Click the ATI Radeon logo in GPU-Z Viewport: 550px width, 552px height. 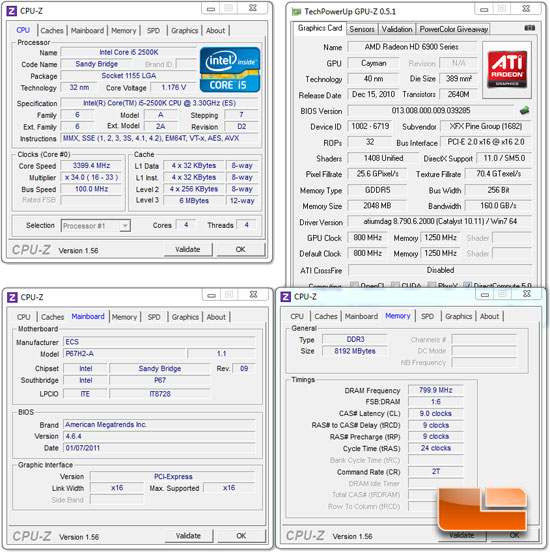tap(507, 69)
